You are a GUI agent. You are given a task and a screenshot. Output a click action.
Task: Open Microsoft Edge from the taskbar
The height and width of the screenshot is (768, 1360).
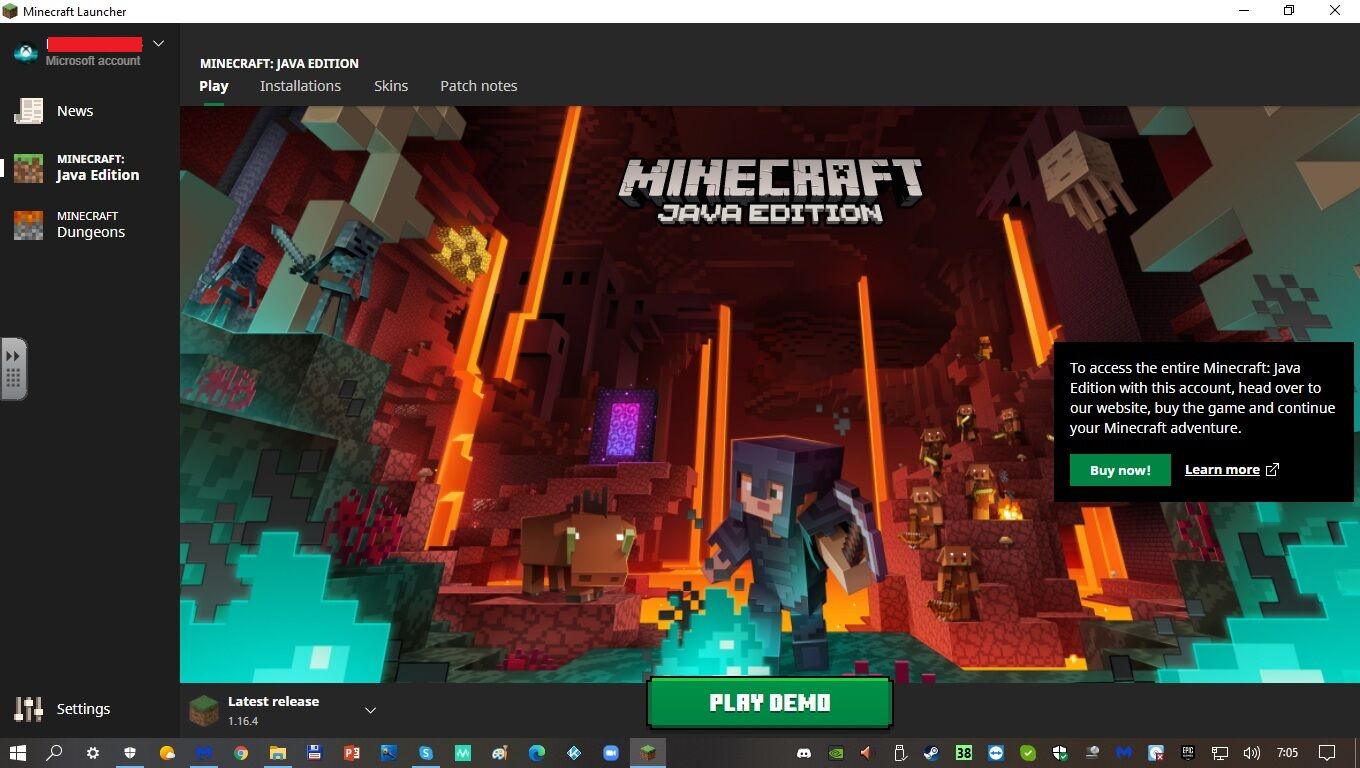[x=537, y=753]
